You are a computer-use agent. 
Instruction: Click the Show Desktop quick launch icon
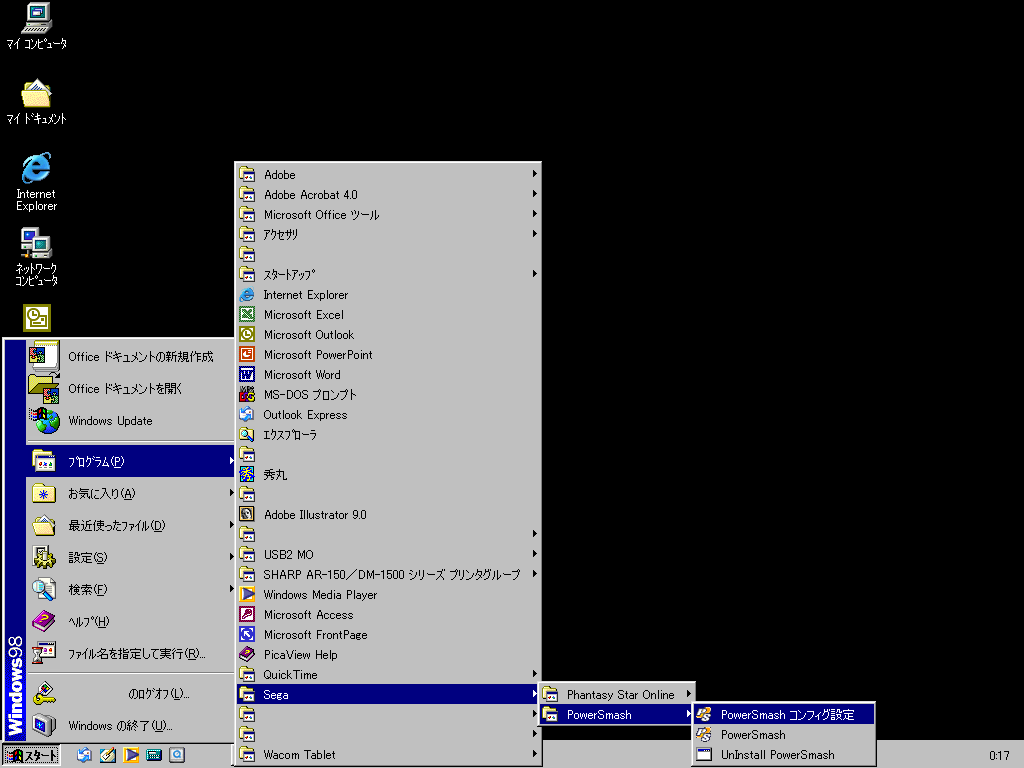coord(108,755)
